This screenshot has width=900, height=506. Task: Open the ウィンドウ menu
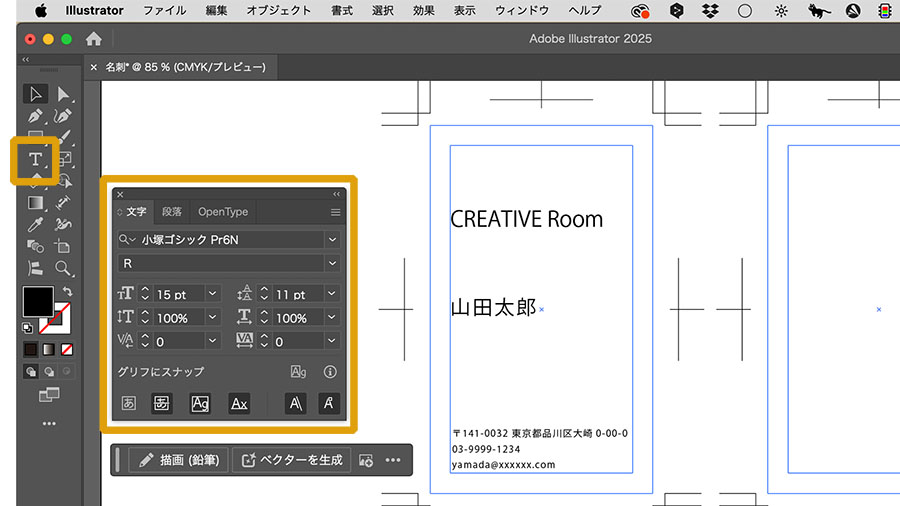(x=522, y=11)
